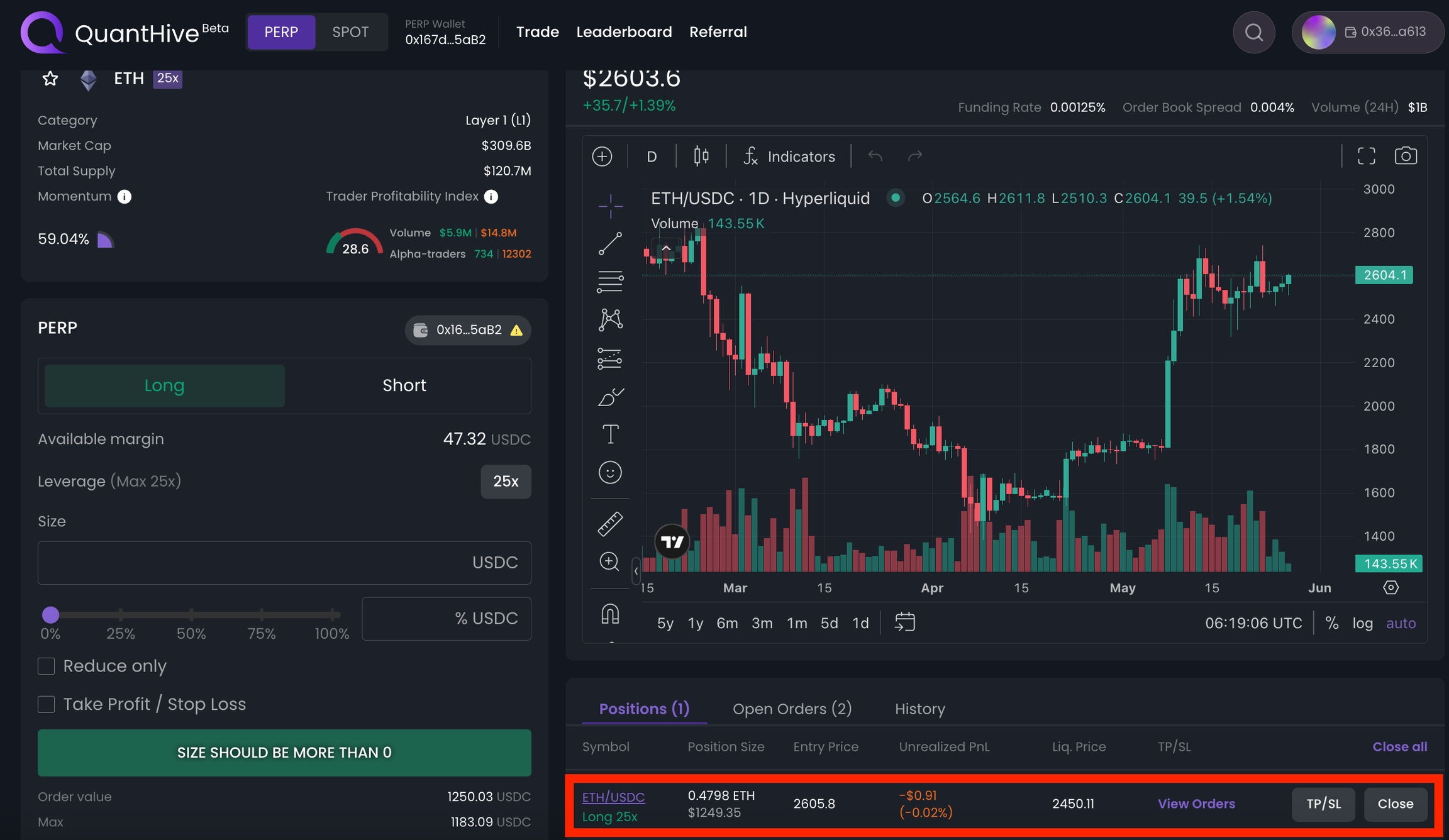Image resolution: width=1449 pixels, height=840 pixels.
Task: Click the Momentum info icon
Action: coord(125,197)
